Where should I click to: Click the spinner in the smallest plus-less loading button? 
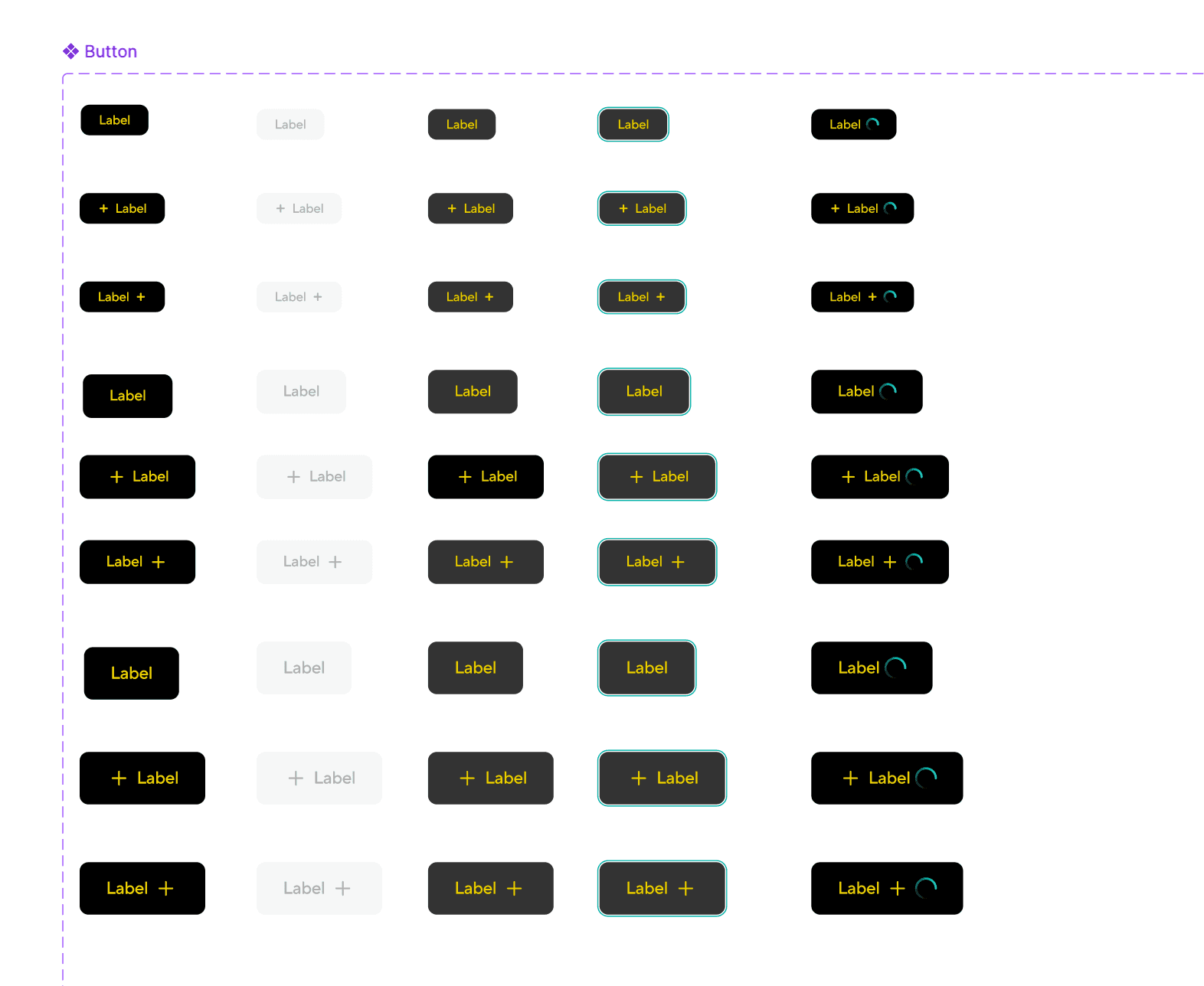tap(872, 124)
